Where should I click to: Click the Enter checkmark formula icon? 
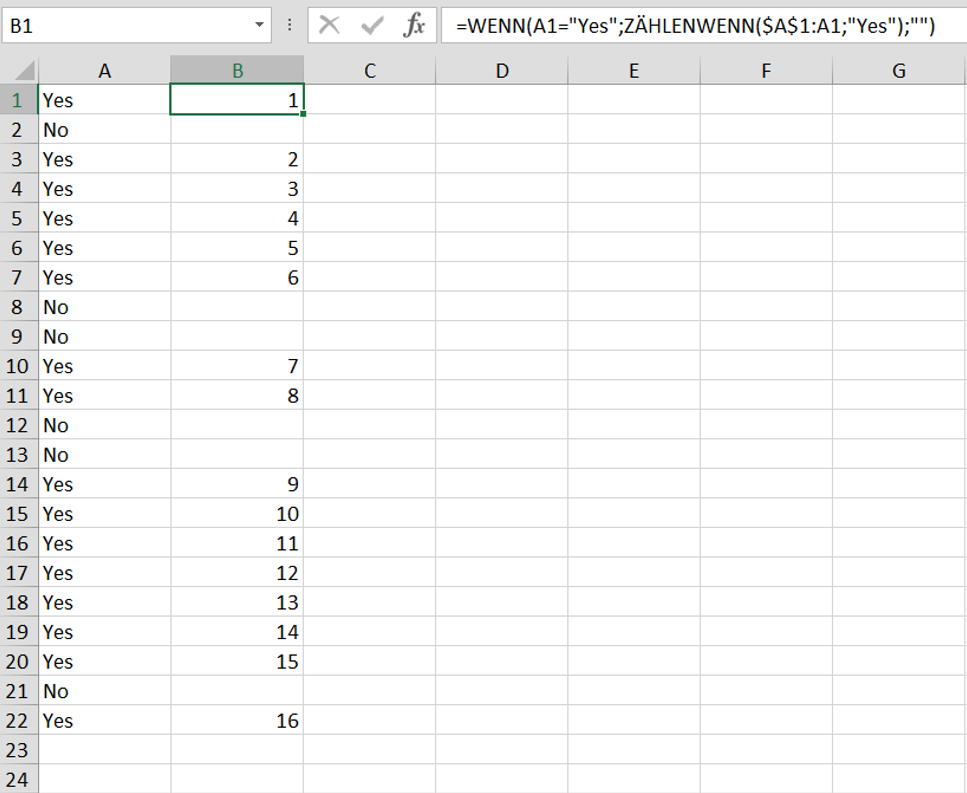[372, 25]
